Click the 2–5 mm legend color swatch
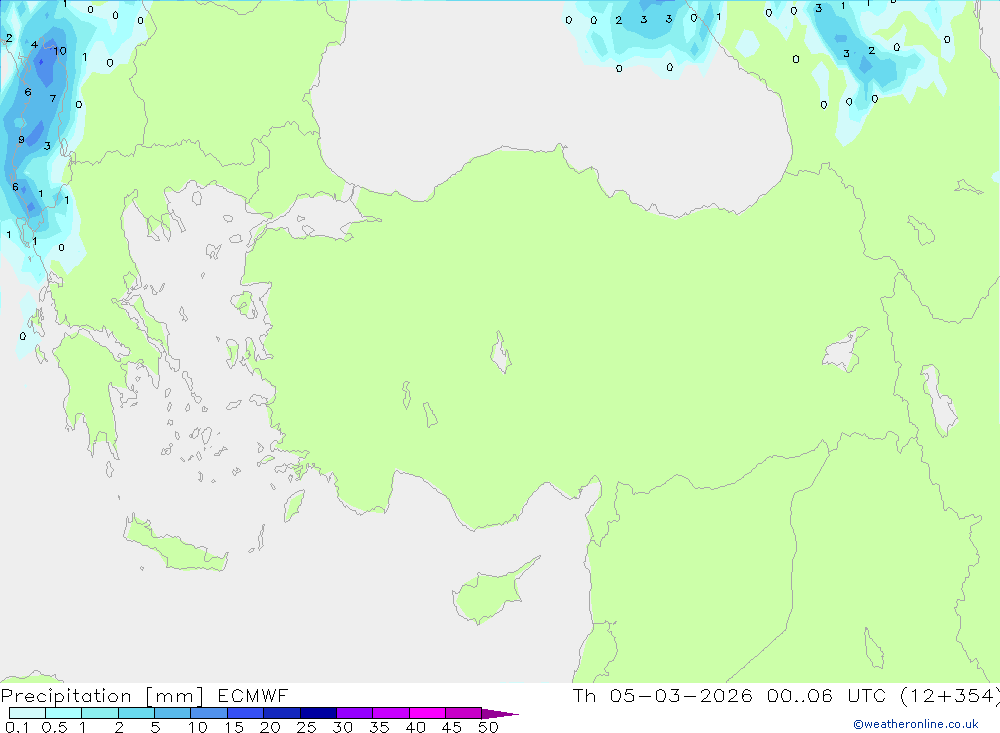 [136, 713]
